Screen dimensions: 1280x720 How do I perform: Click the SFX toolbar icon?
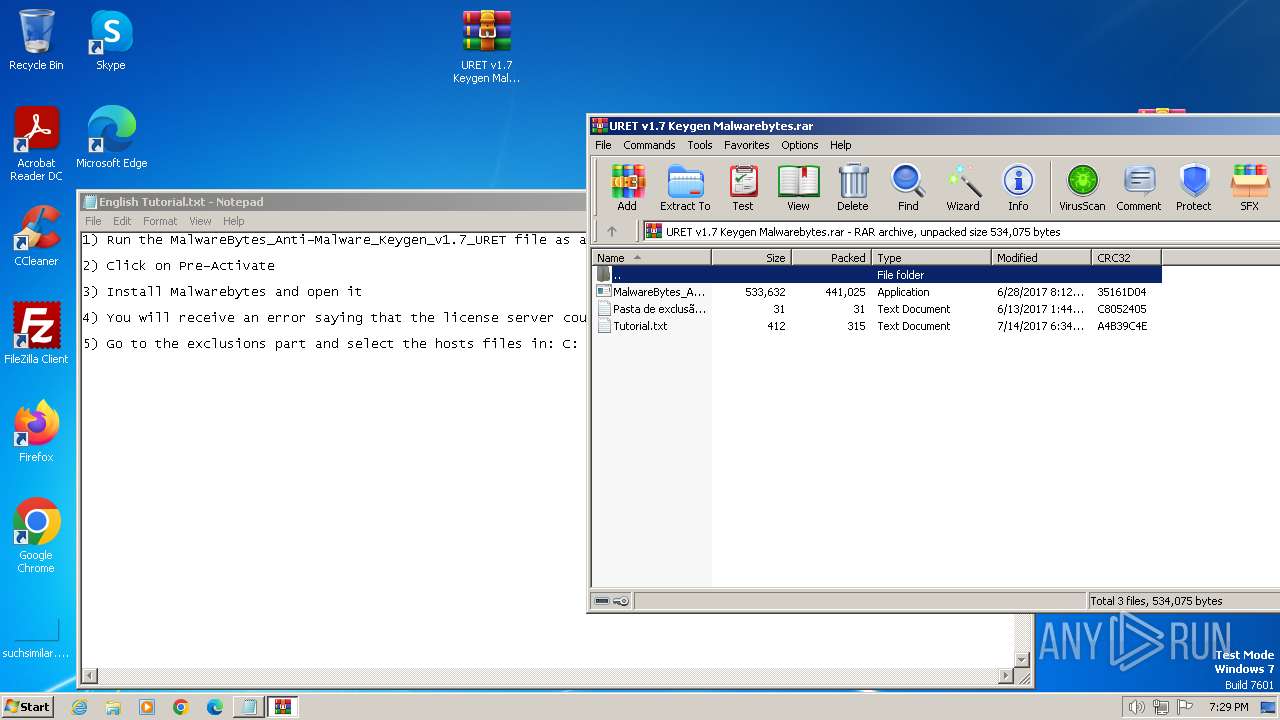1250,187
